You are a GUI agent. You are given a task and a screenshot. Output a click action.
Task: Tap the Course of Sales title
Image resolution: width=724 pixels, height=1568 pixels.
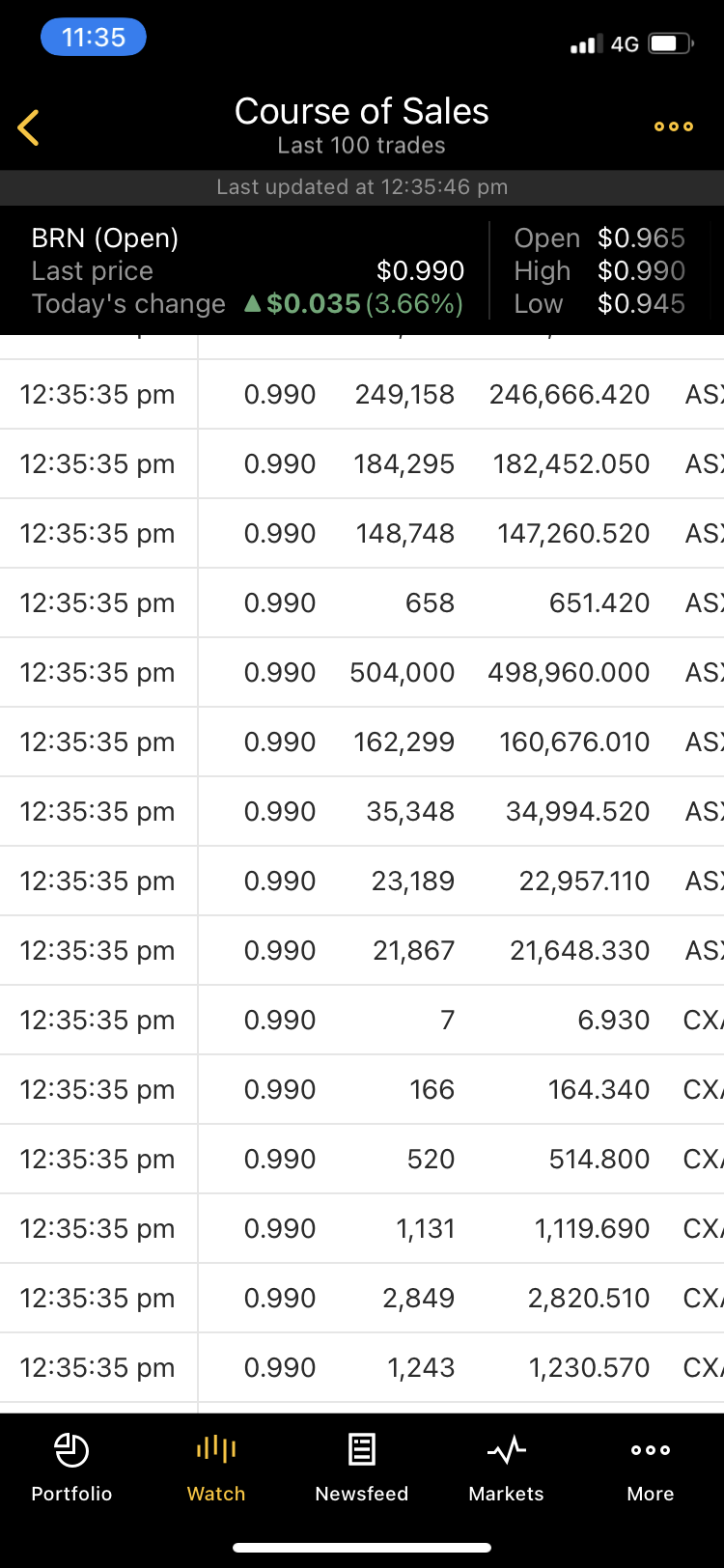pyautogui.click(x=362, y=112)
